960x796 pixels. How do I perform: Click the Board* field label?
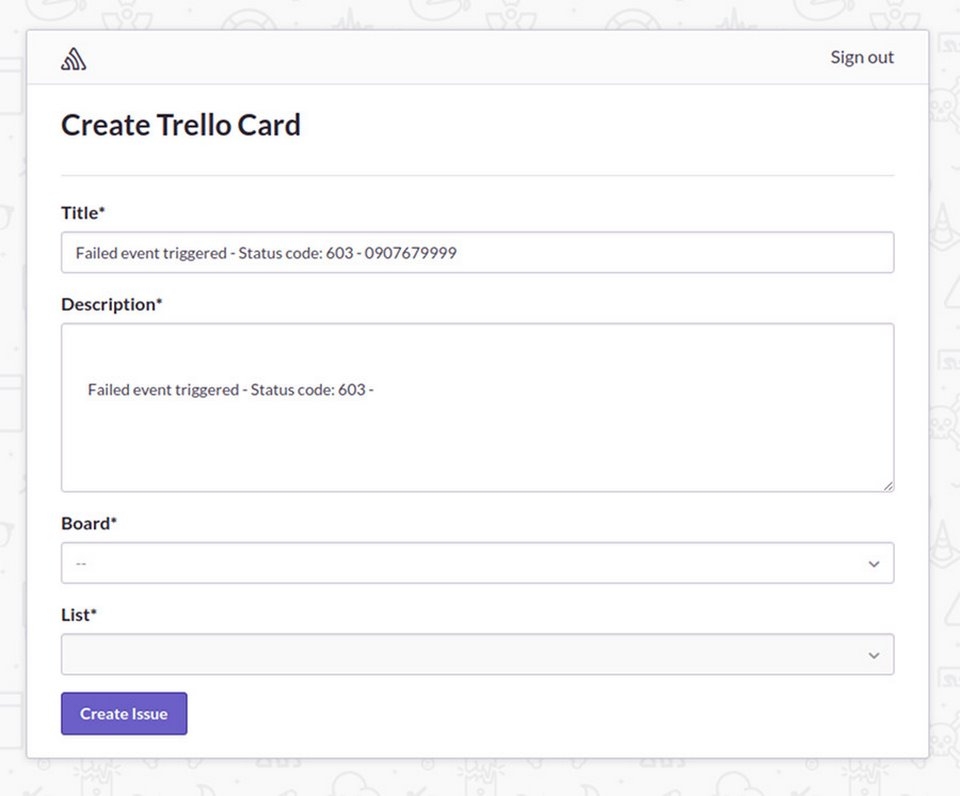click(89, 523)
